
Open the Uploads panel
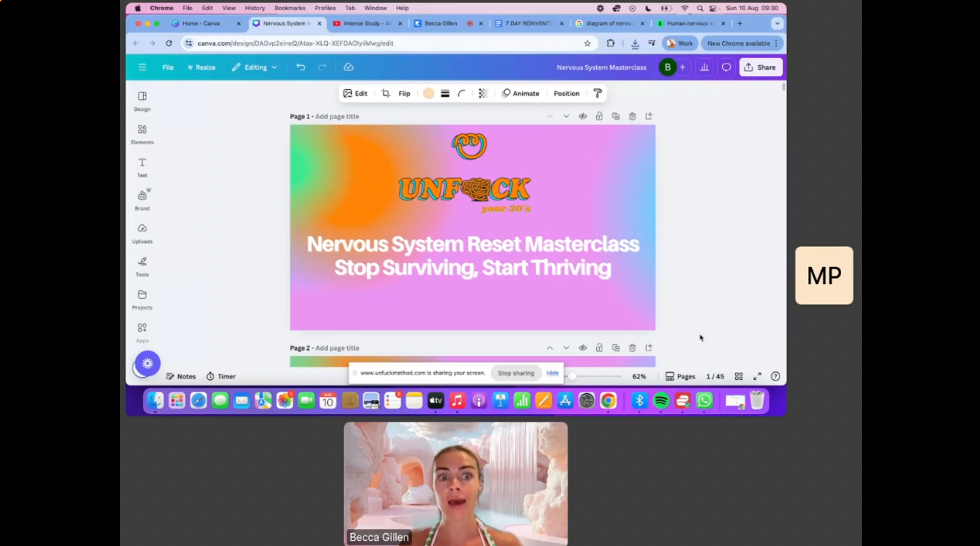[x=142, y=233]
